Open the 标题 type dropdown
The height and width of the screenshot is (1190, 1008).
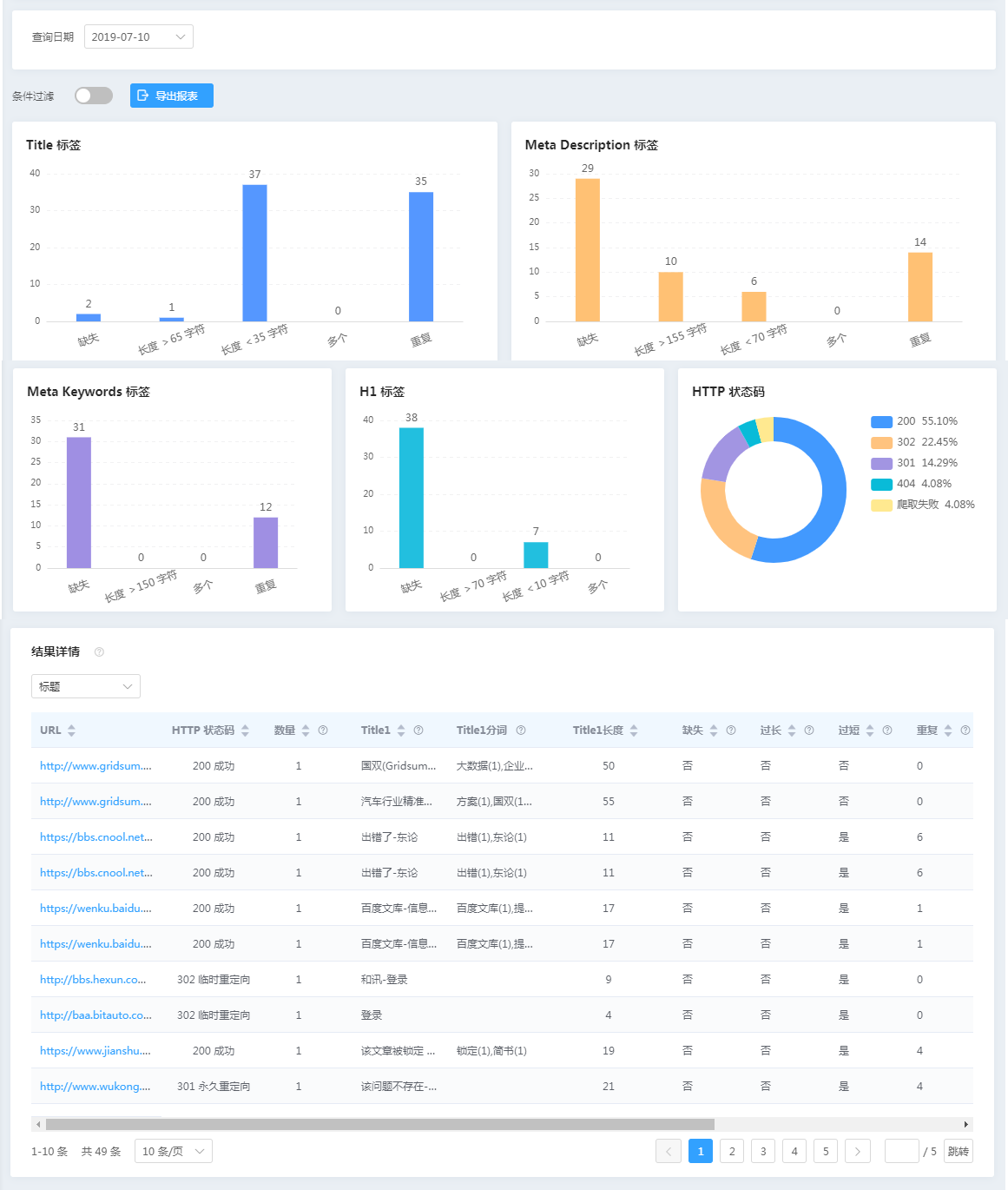86,686
